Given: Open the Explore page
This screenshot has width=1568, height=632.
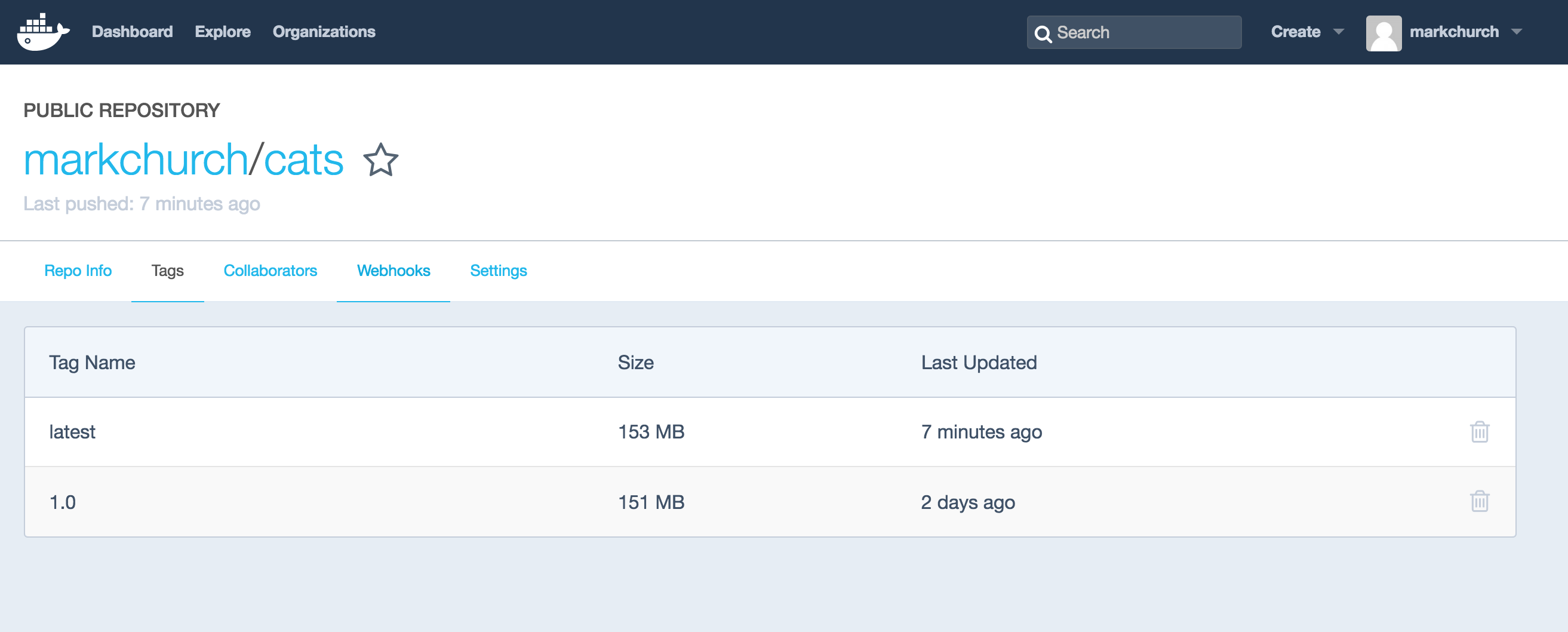Looking at the screenshot, I should pyautogui.click(x=222, y=32).
